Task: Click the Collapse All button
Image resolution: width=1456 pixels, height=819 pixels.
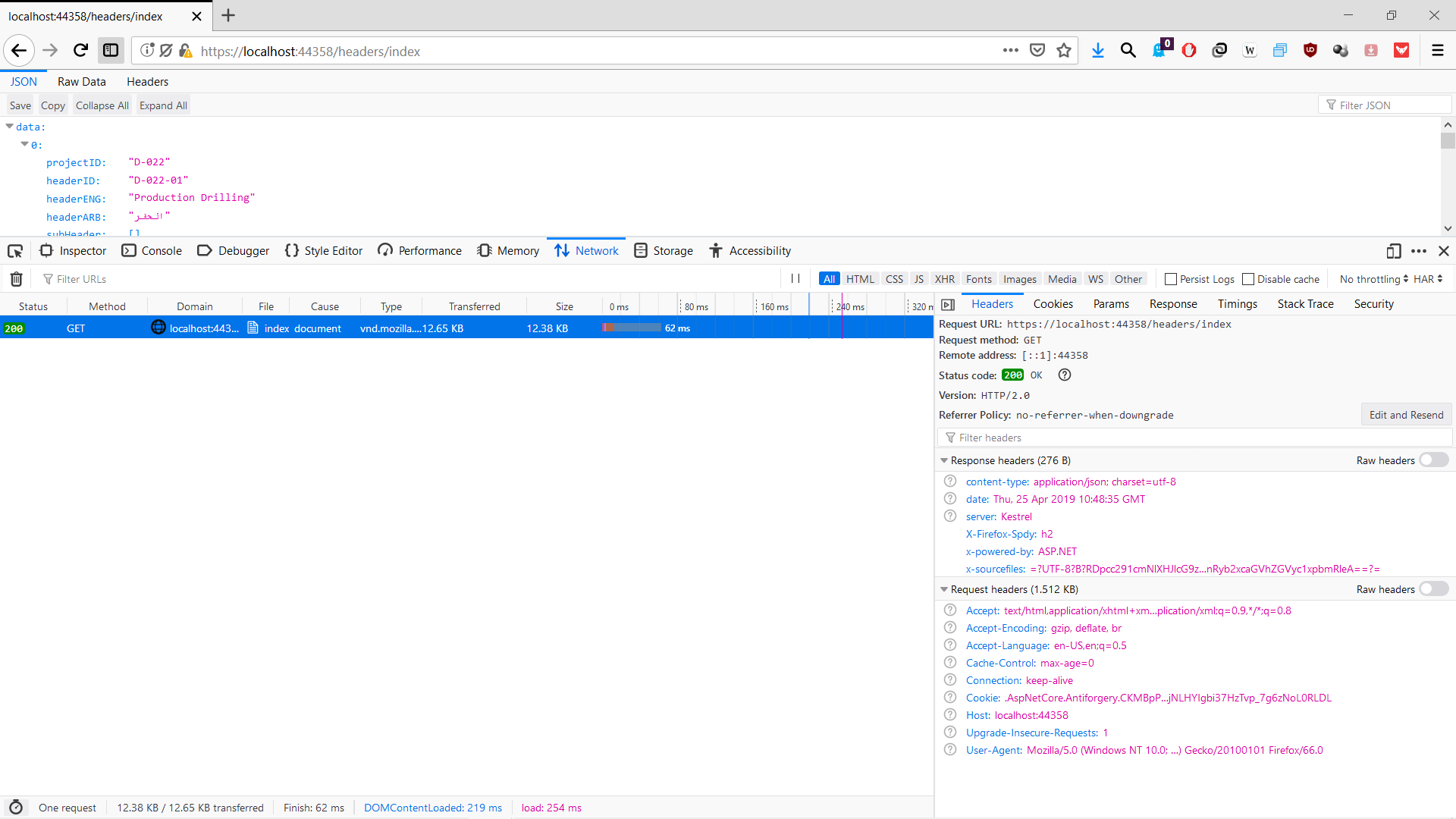Action: point(102,105)
